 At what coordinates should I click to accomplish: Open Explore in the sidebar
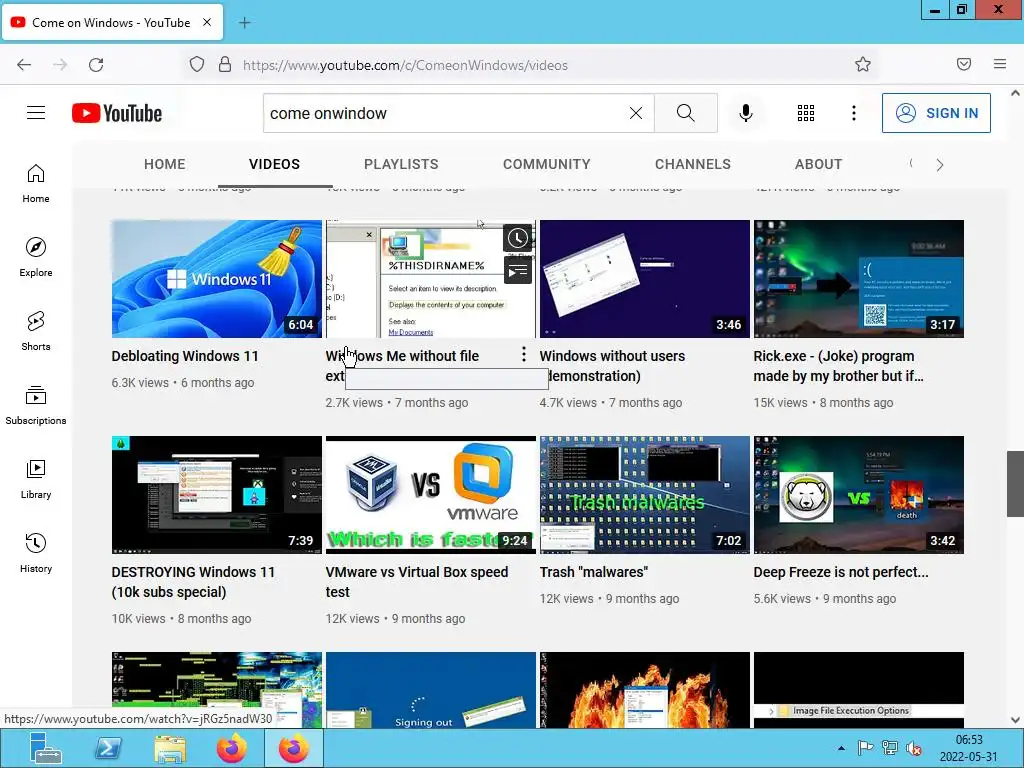coord(36,257)
